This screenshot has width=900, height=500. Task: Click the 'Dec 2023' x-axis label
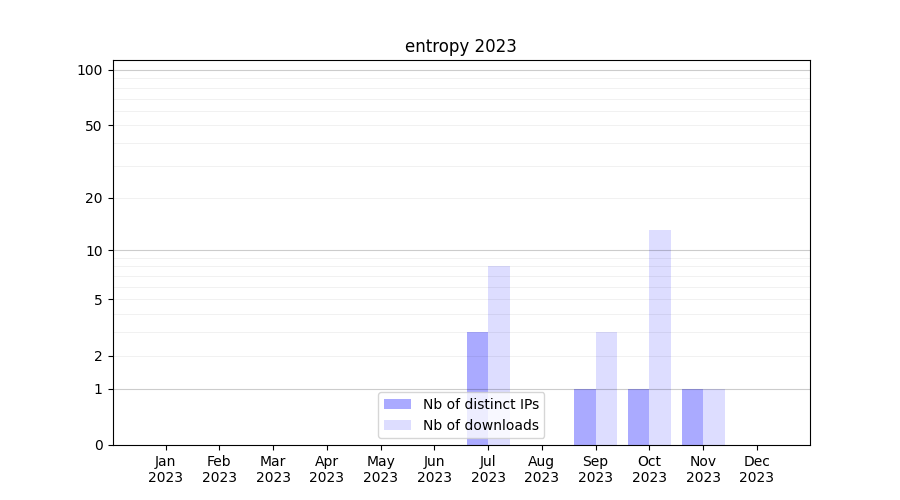pyautogui.click(x=757, y=469)
